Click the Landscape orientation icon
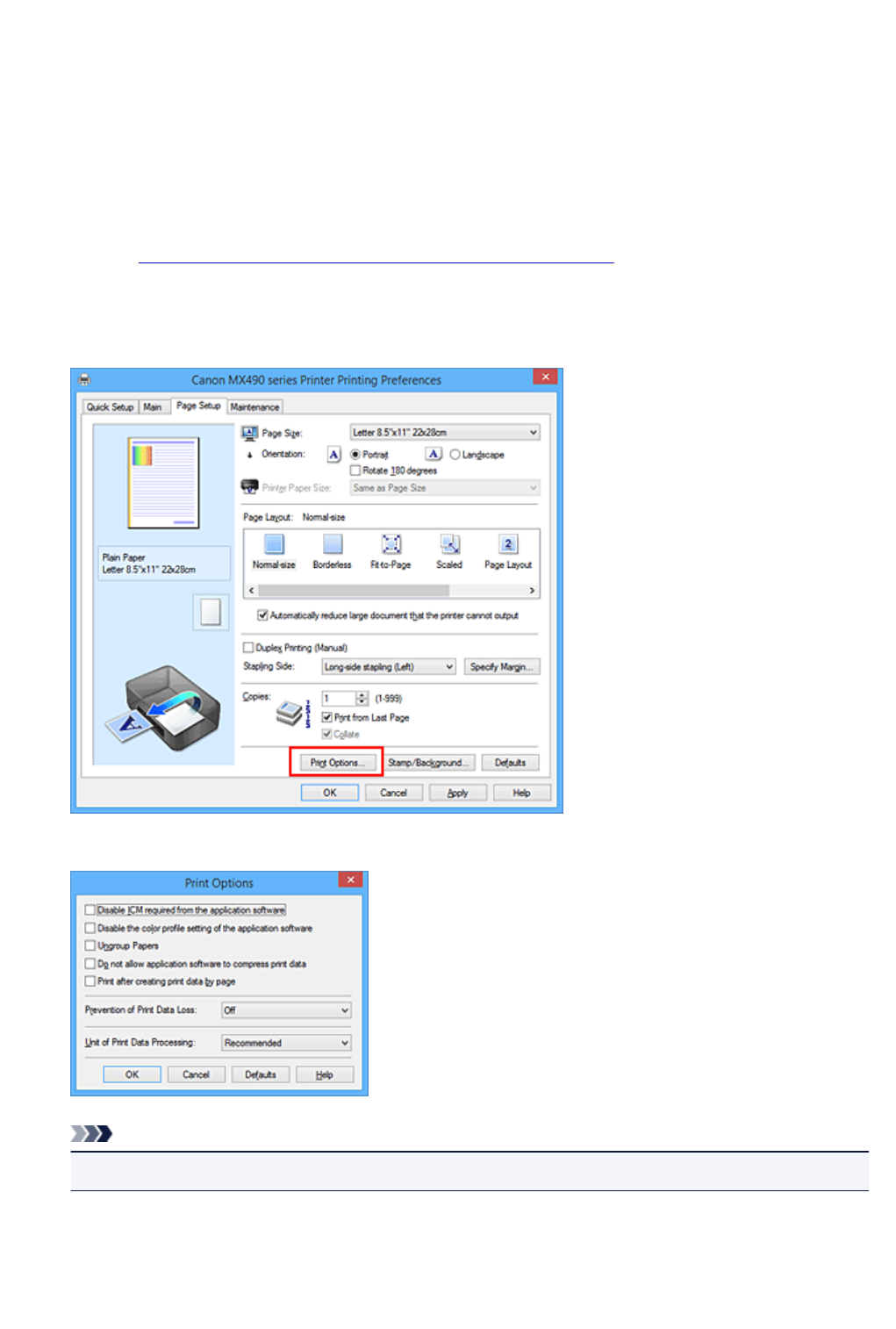 [x=434, y=454]
